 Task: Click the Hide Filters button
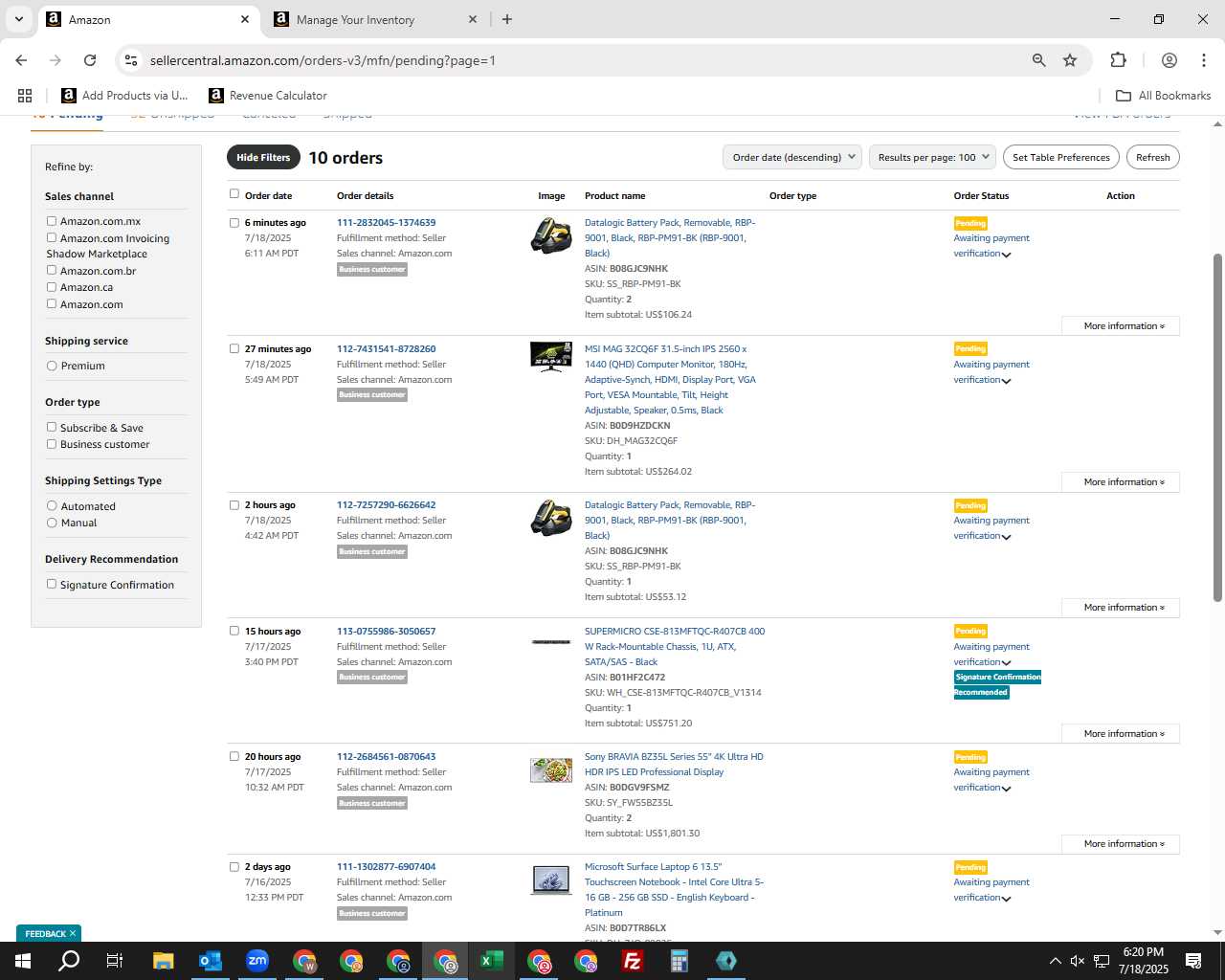(263, 157)
